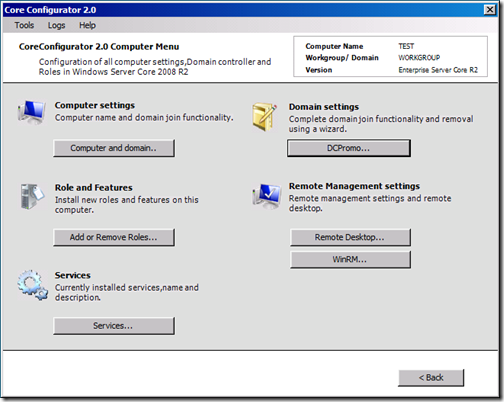
Task: Click the Domain settings heading
Action: point(324,107)
